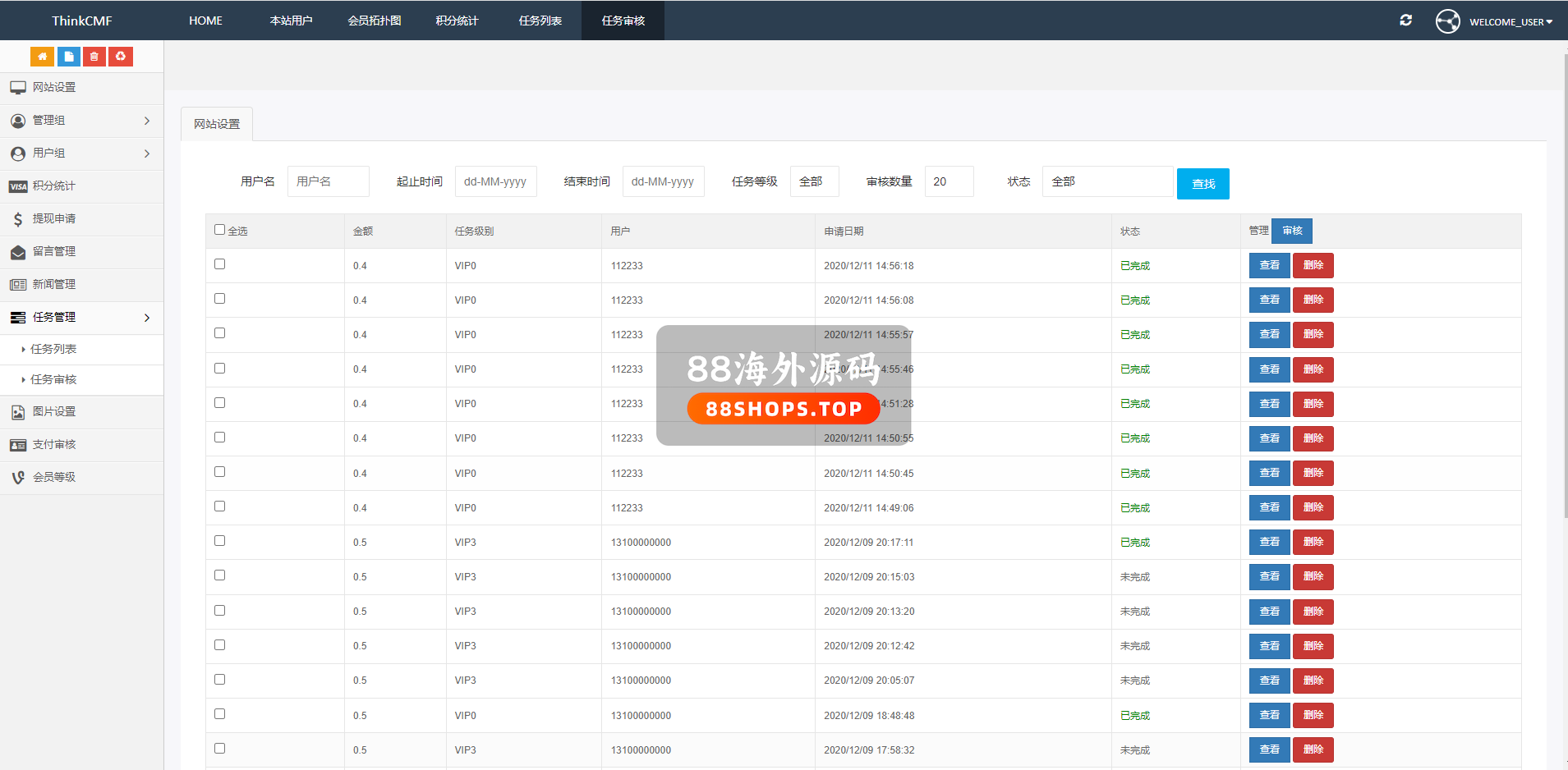1568x770 pixels.
Task: Click the red trash can icon button
Action: (x=94, y=57)
